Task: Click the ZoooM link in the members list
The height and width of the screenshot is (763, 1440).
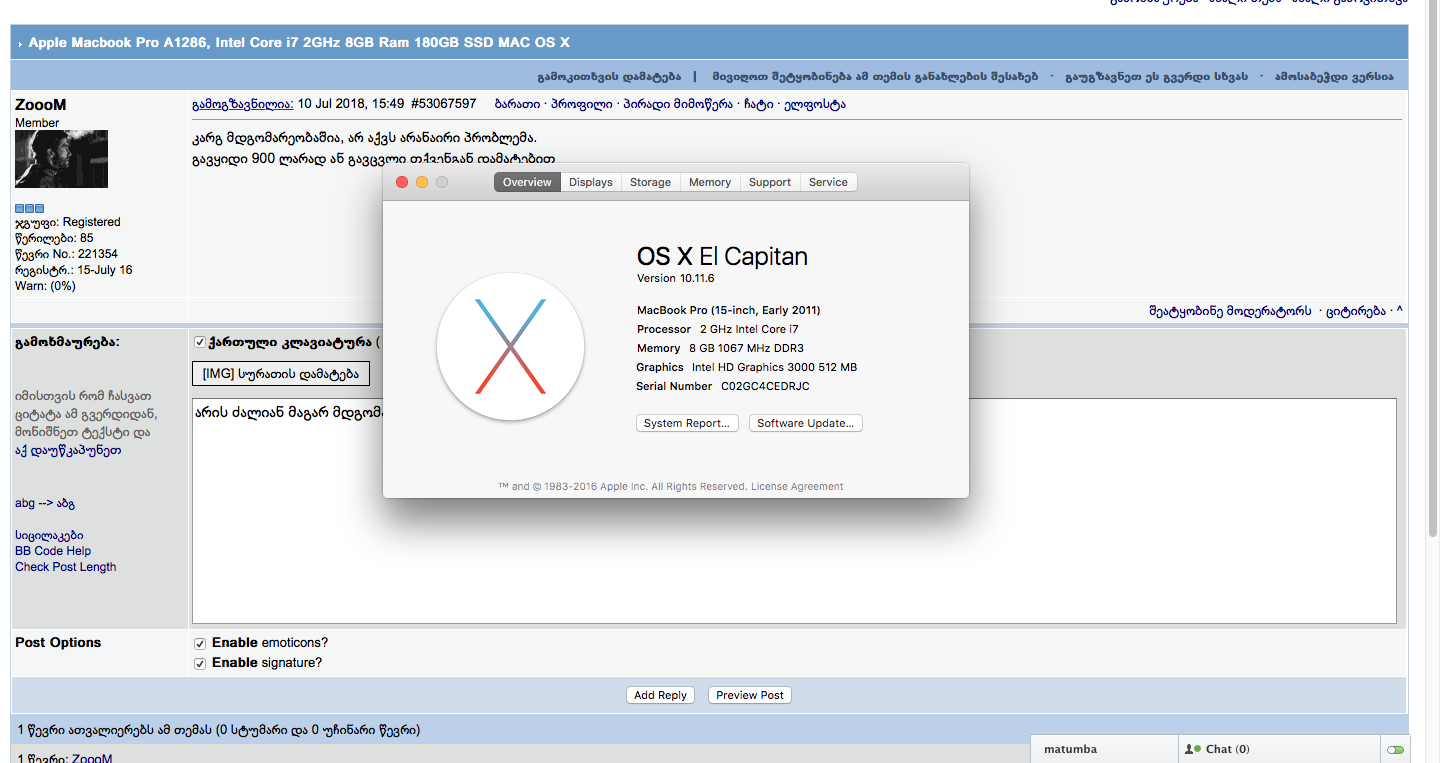Action: 92,758
